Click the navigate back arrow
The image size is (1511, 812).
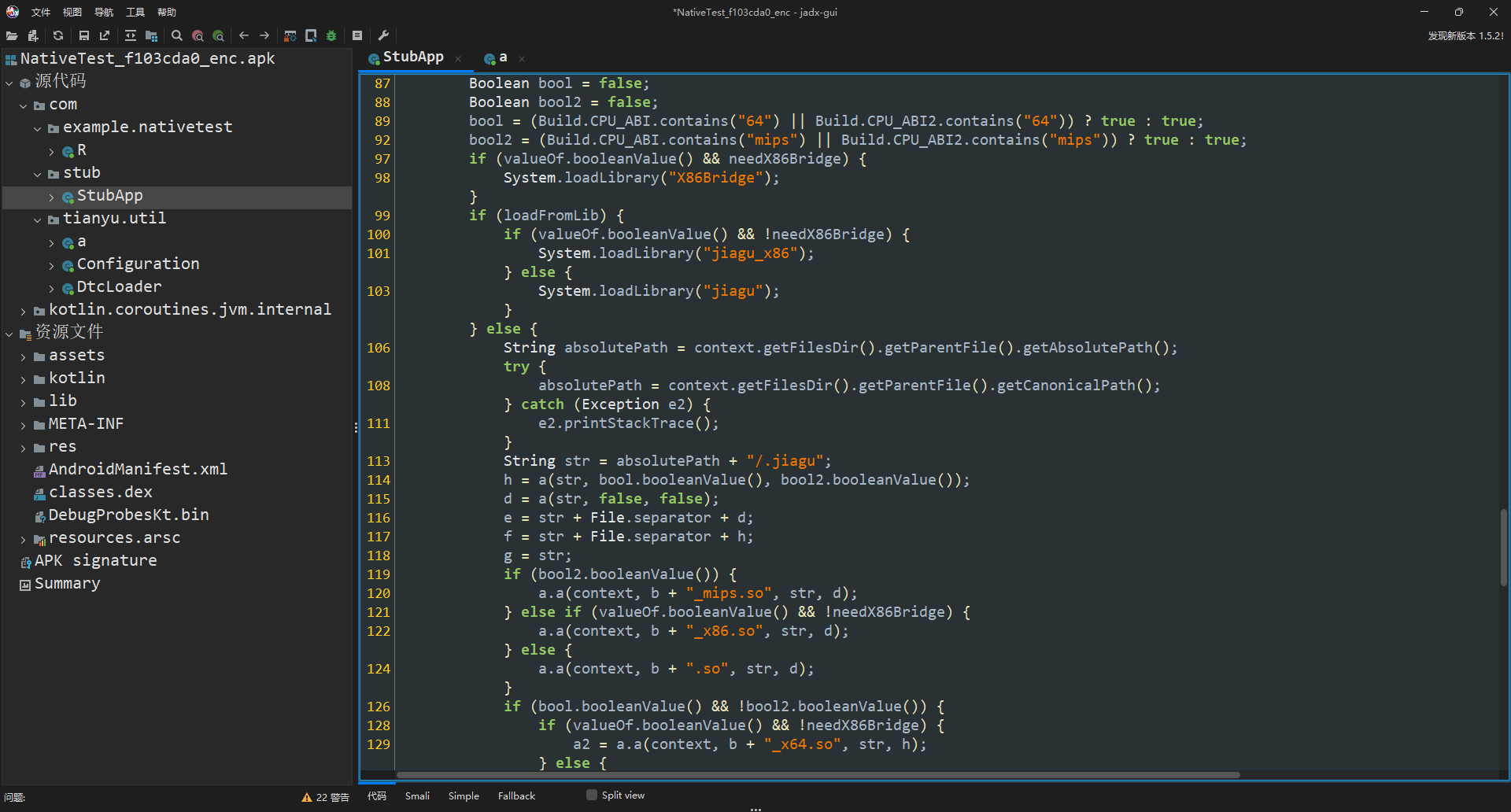244,35
